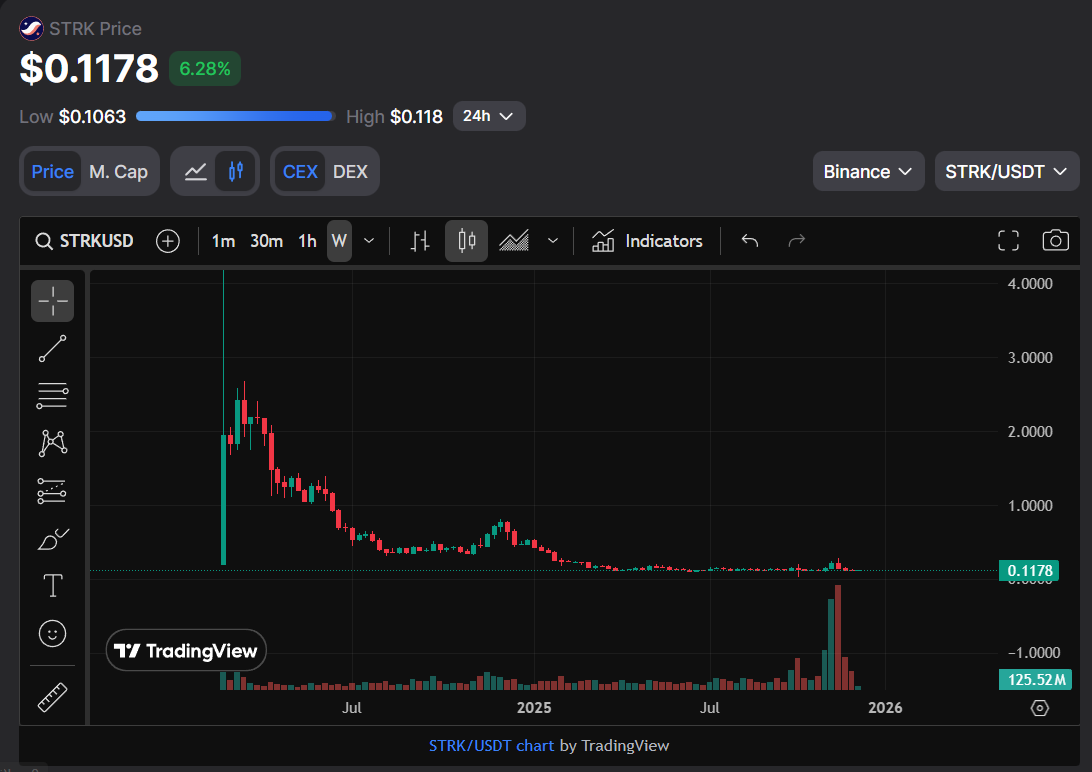
Task: Open STRKUSD symbol search
Action: 84,241
